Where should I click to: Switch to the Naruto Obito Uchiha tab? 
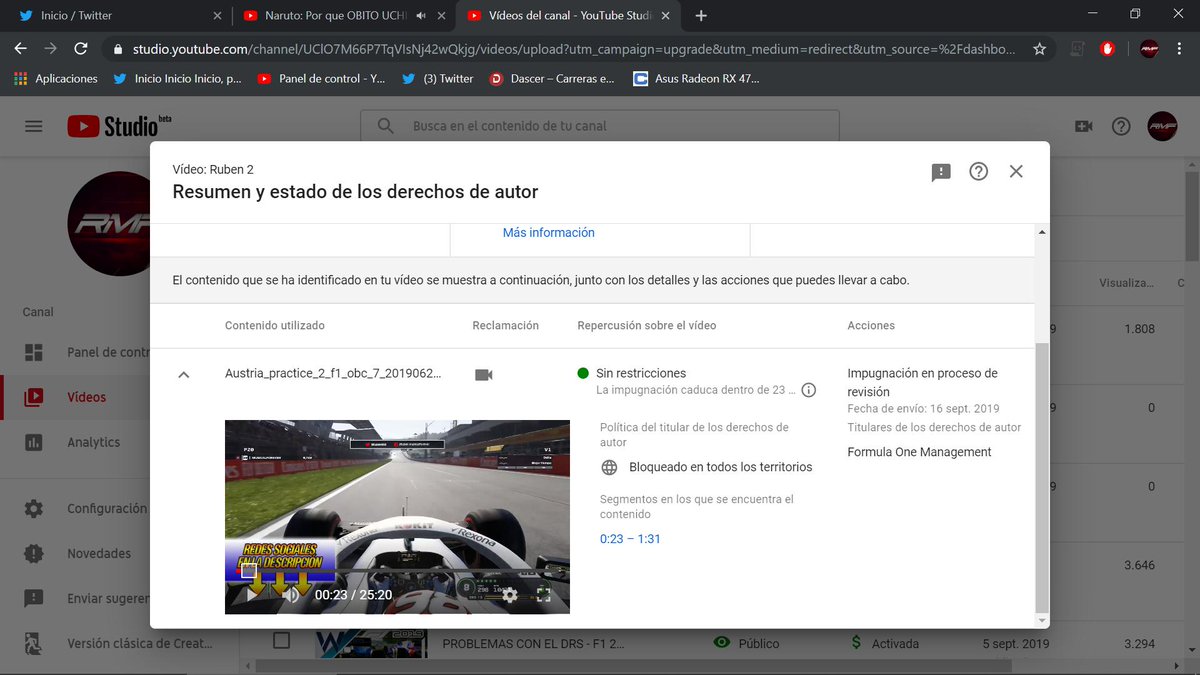[x=345, y=16]
